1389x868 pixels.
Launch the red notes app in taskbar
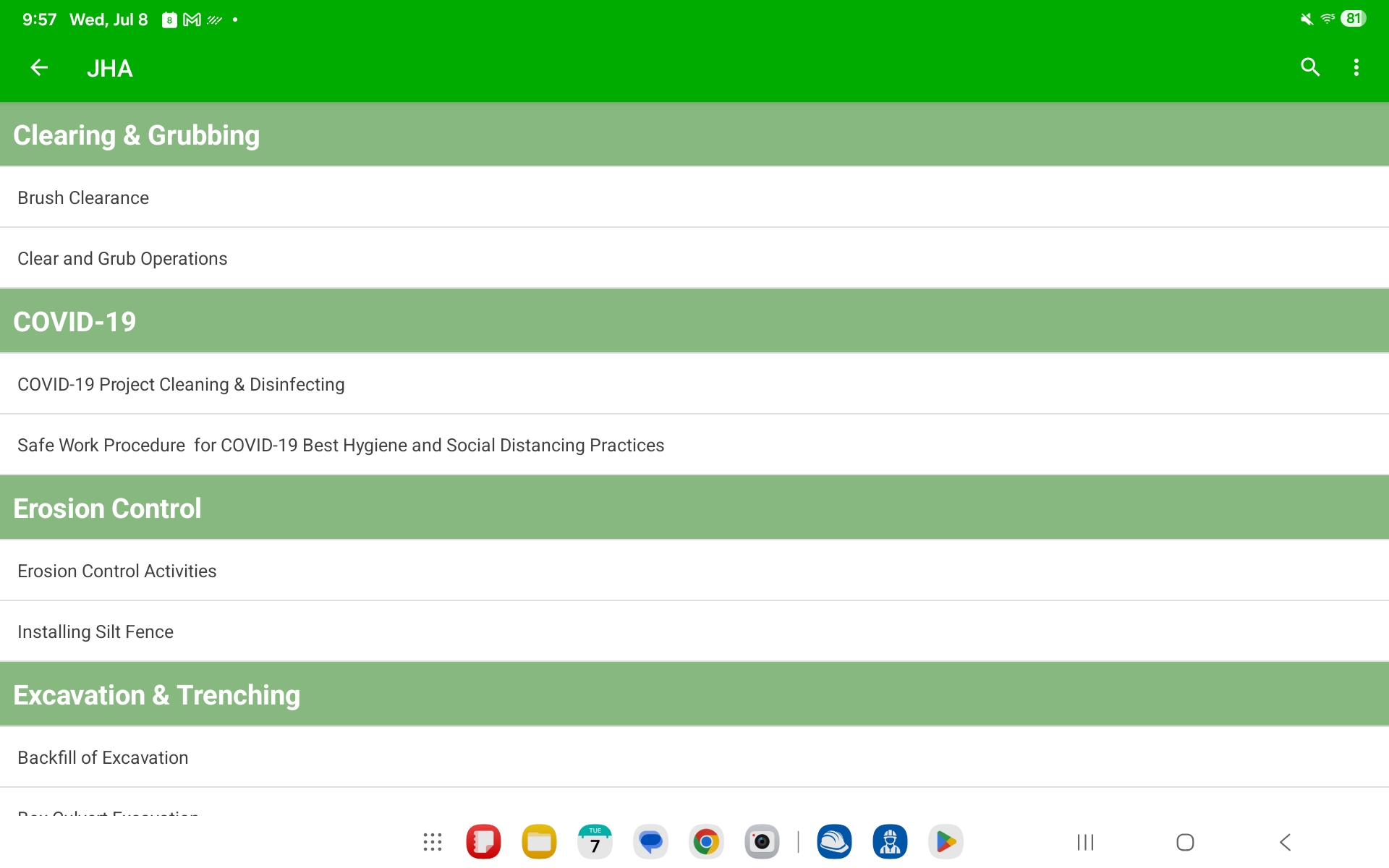[483, 842]
